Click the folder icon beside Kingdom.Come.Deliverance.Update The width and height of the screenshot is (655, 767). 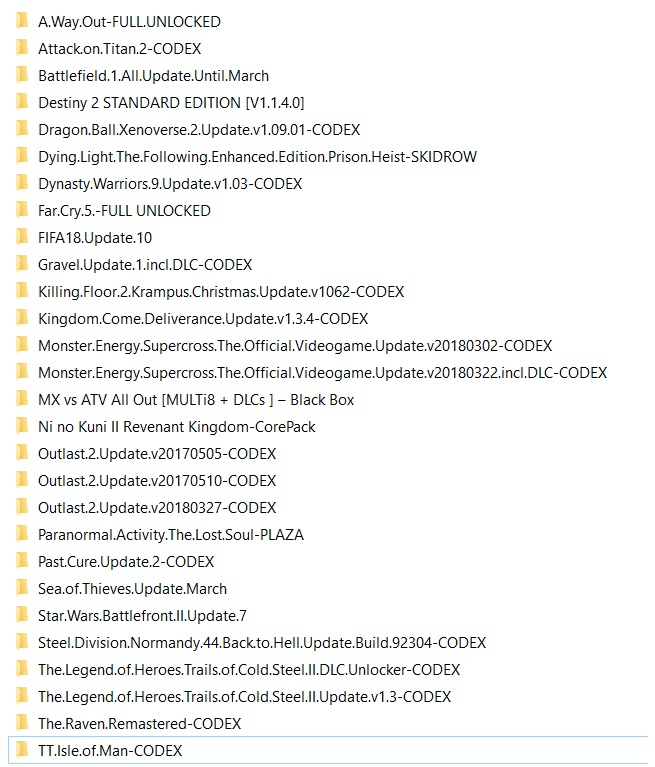point(22,318)
